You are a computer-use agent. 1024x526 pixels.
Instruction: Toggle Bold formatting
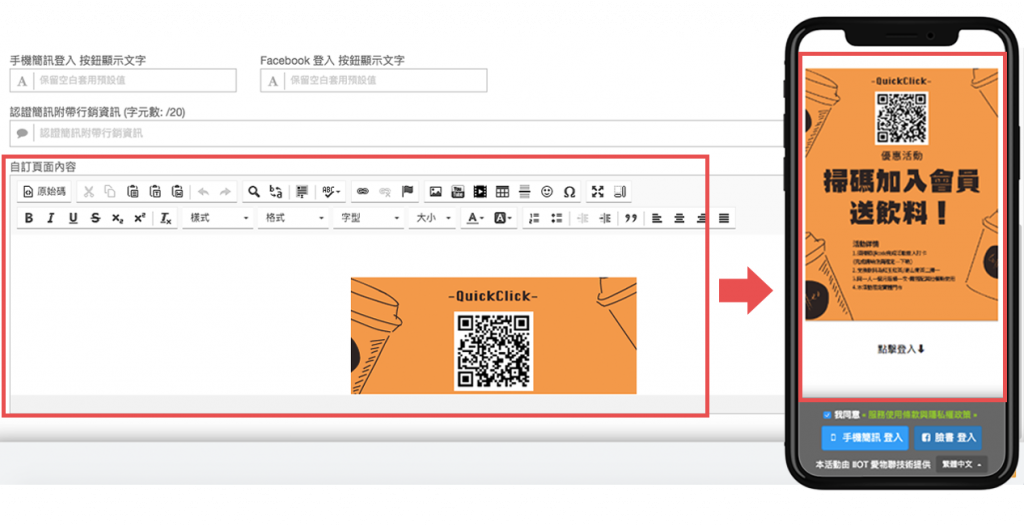[x=29, y=218]
